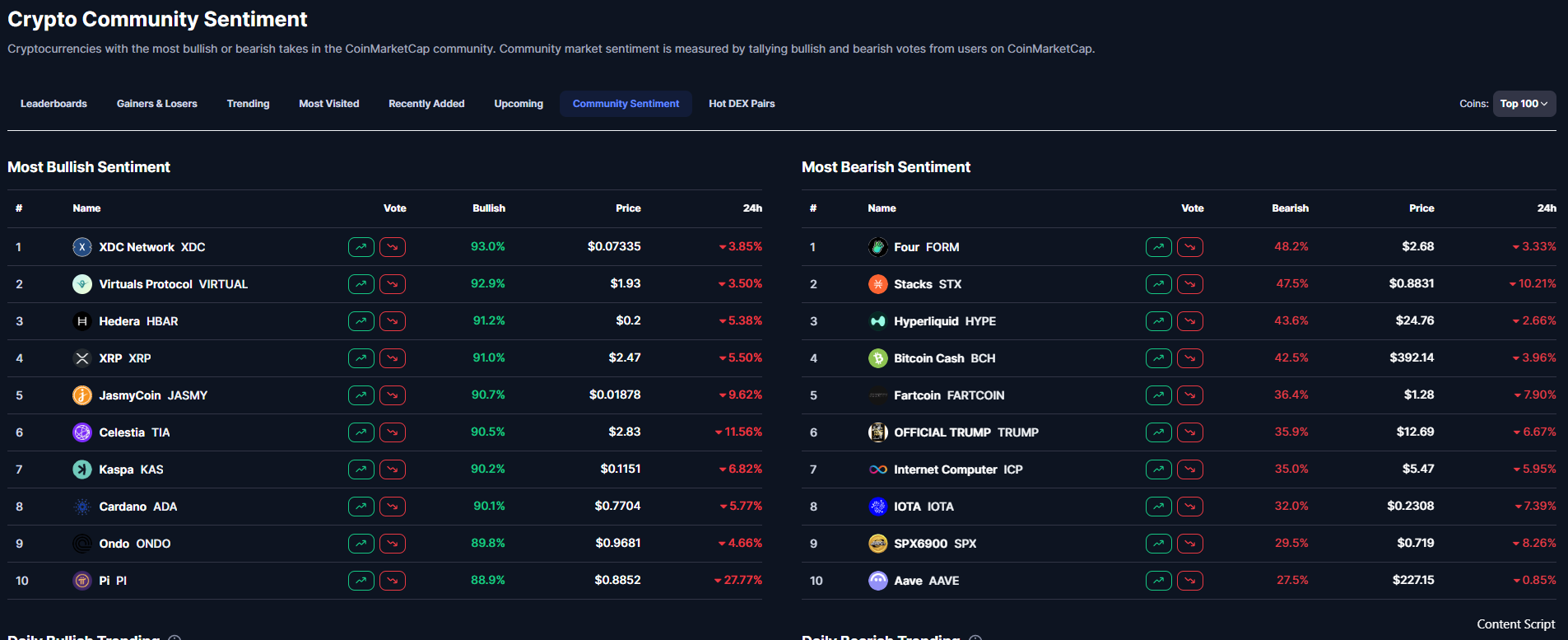Select the Community Sentiment tab
Image resolution: width=1568 pixels, height=640 pixels.
(626, 104)
